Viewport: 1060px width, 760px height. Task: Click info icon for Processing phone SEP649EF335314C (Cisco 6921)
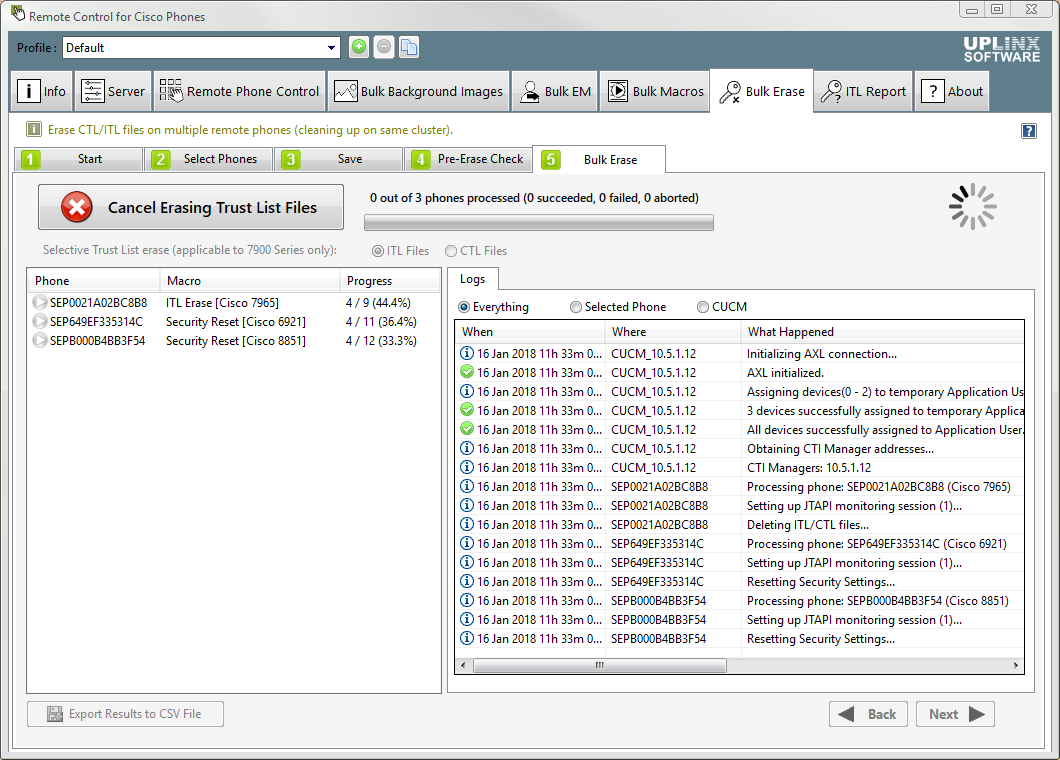click(466, 543)
